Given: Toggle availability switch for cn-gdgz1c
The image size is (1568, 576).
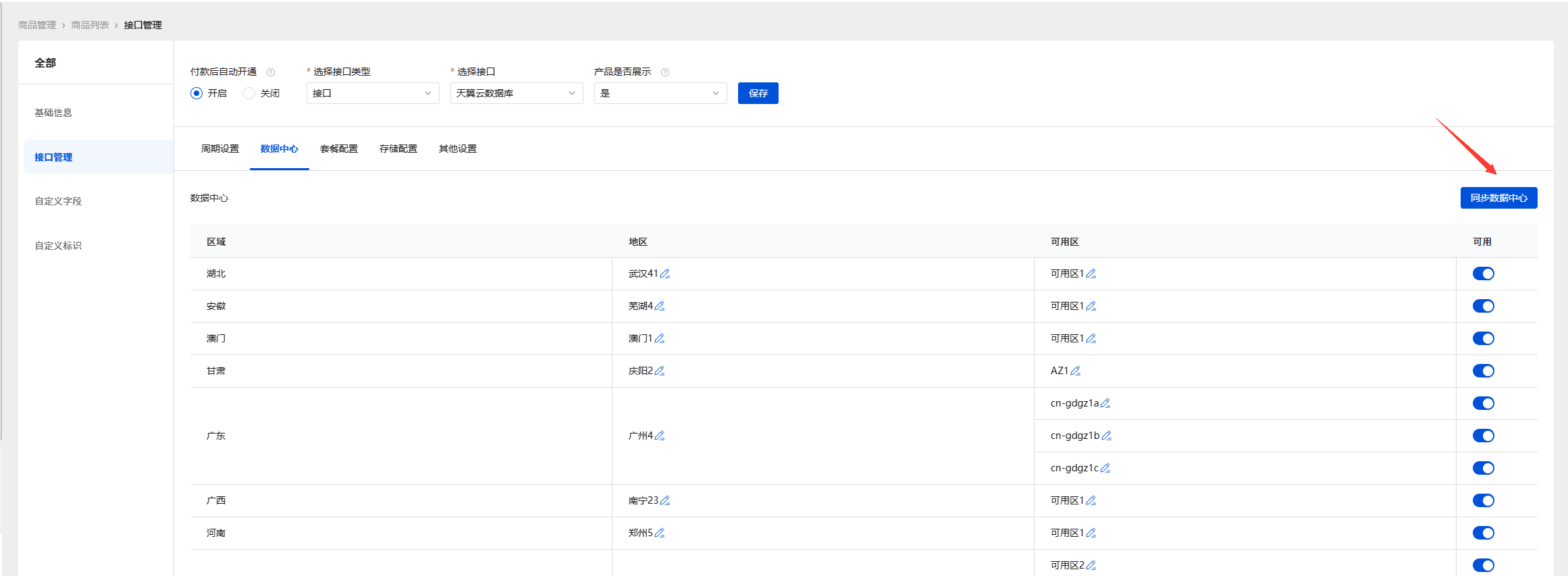Looking at the screenshot, I should click(1484, 468).
